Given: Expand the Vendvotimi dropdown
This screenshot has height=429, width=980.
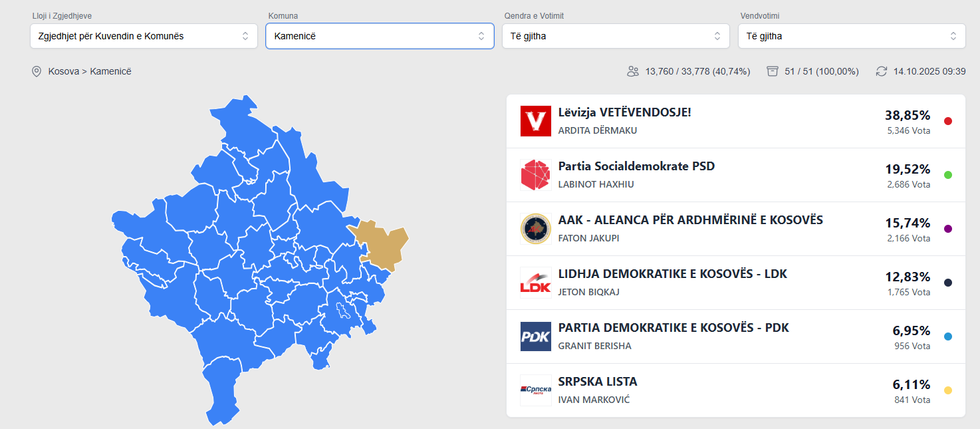Looking at the screenshot, I should (852, 36).
